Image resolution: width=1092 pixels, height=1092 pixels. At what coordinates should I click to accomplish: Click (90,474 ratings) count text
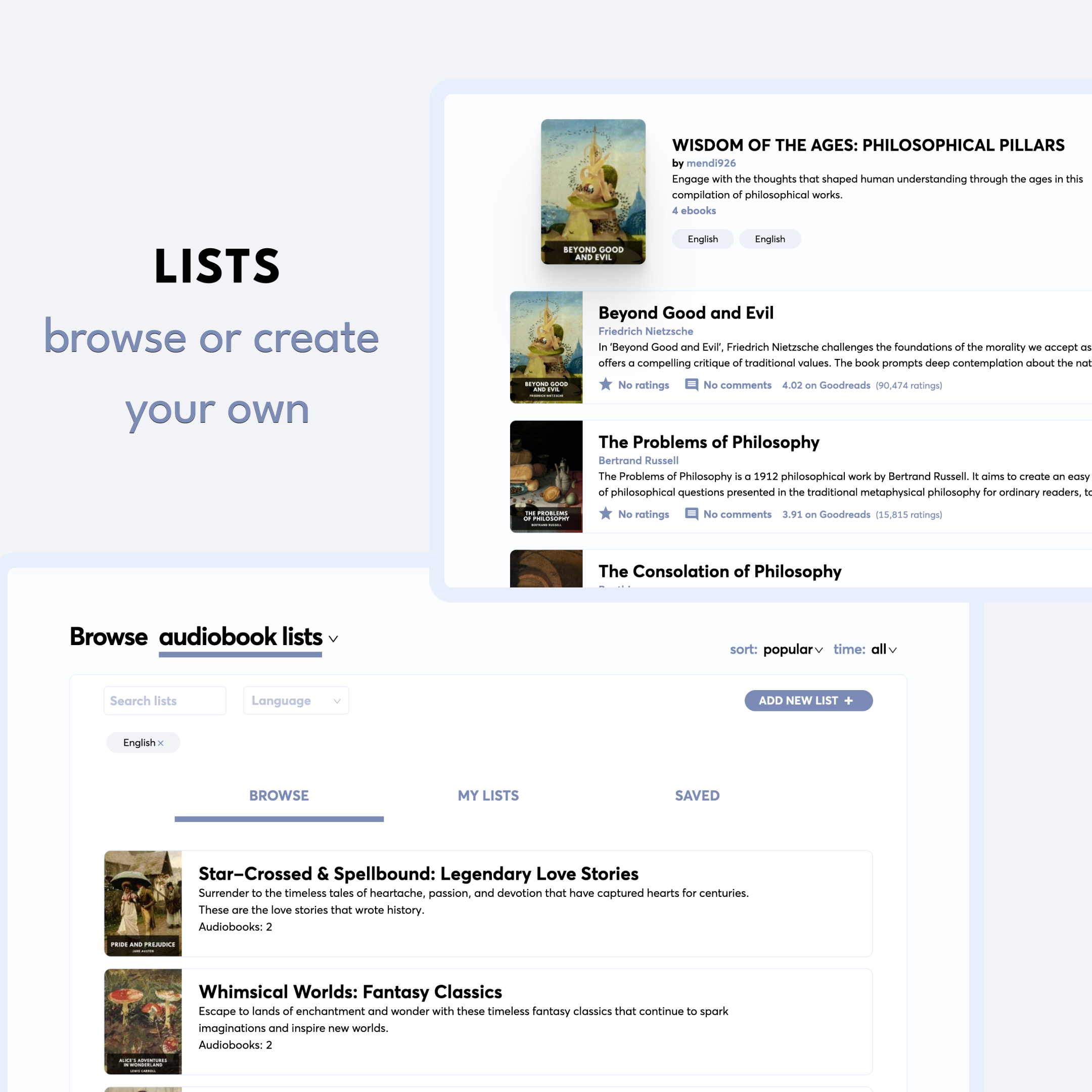coord(908,385)
